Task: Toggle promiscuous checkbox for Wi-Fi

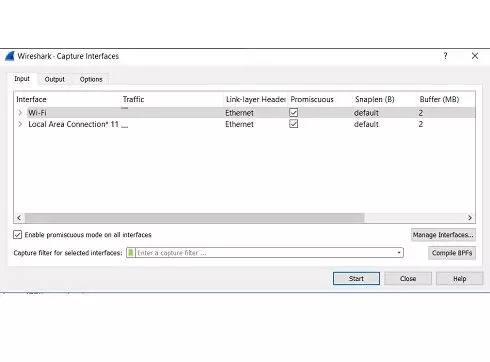Action: (x=294, y=113)
